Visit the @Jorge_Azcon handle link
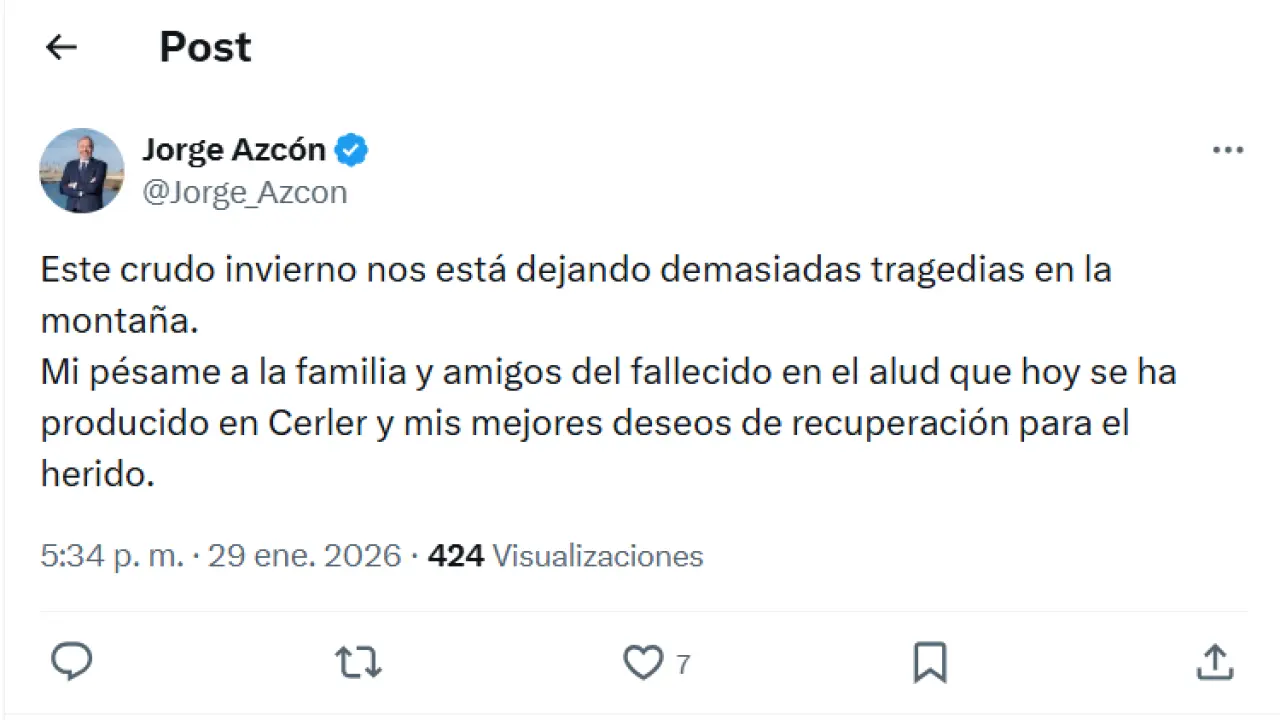1280x720 pixels. point(245,192)
